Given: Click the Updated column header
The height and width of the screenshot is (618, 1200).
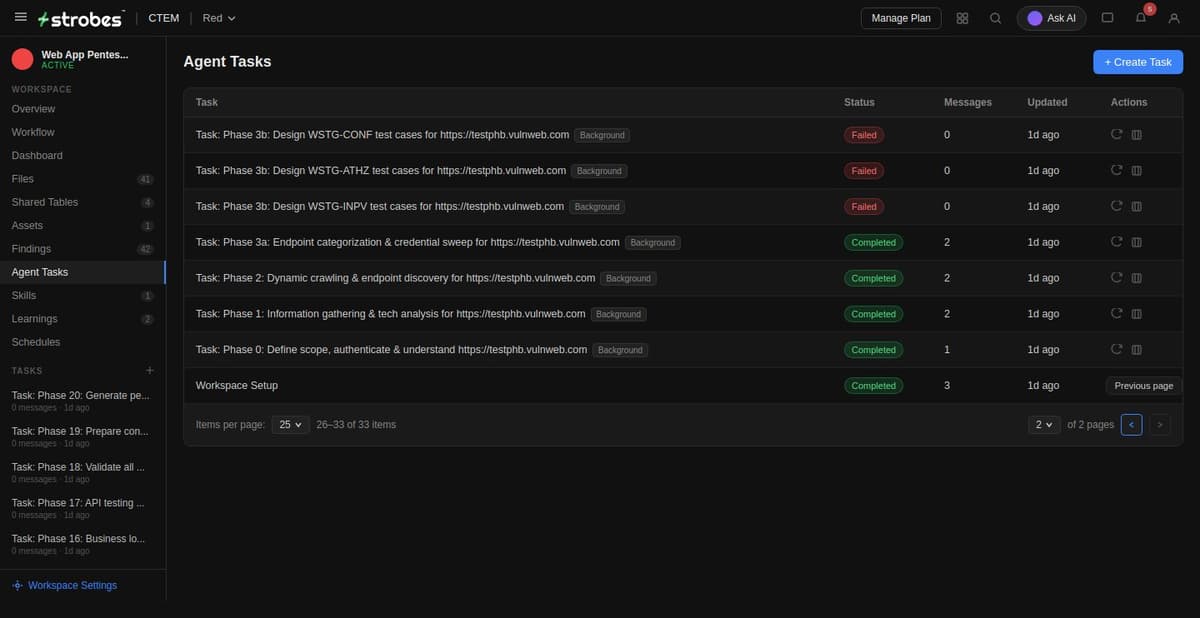Looking at the screenshot, I should [x=1047, y=102].
